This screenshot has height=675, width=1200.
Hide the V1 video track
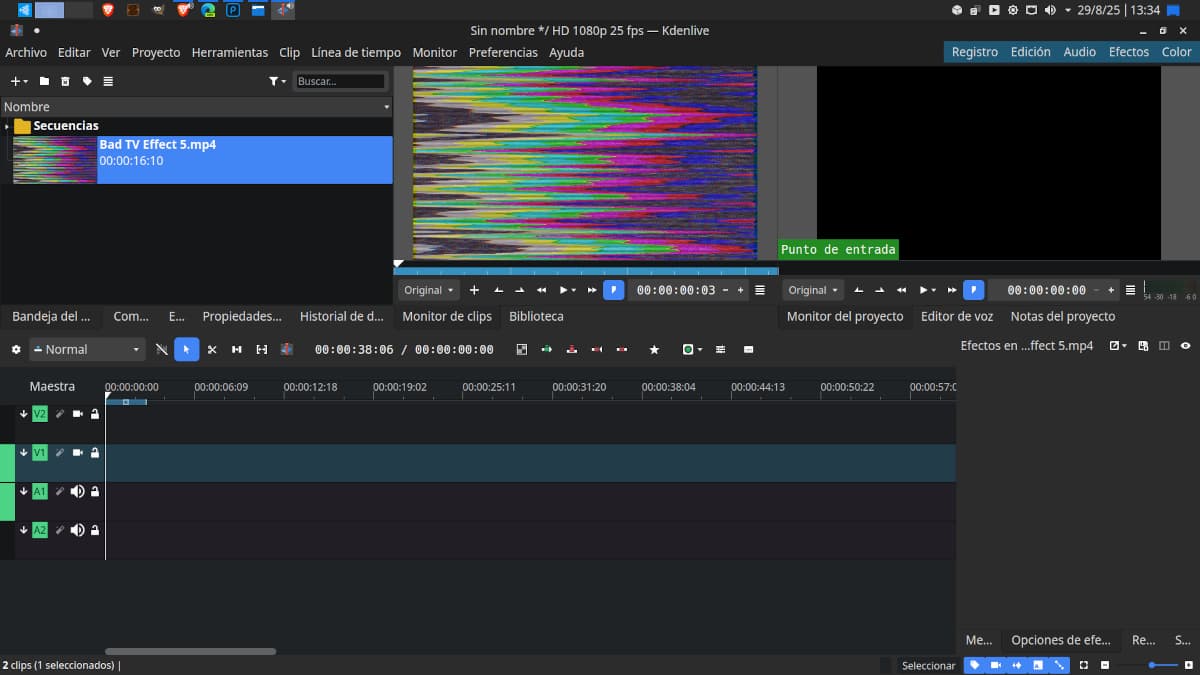pyautogui.click(x=77, y=452)
